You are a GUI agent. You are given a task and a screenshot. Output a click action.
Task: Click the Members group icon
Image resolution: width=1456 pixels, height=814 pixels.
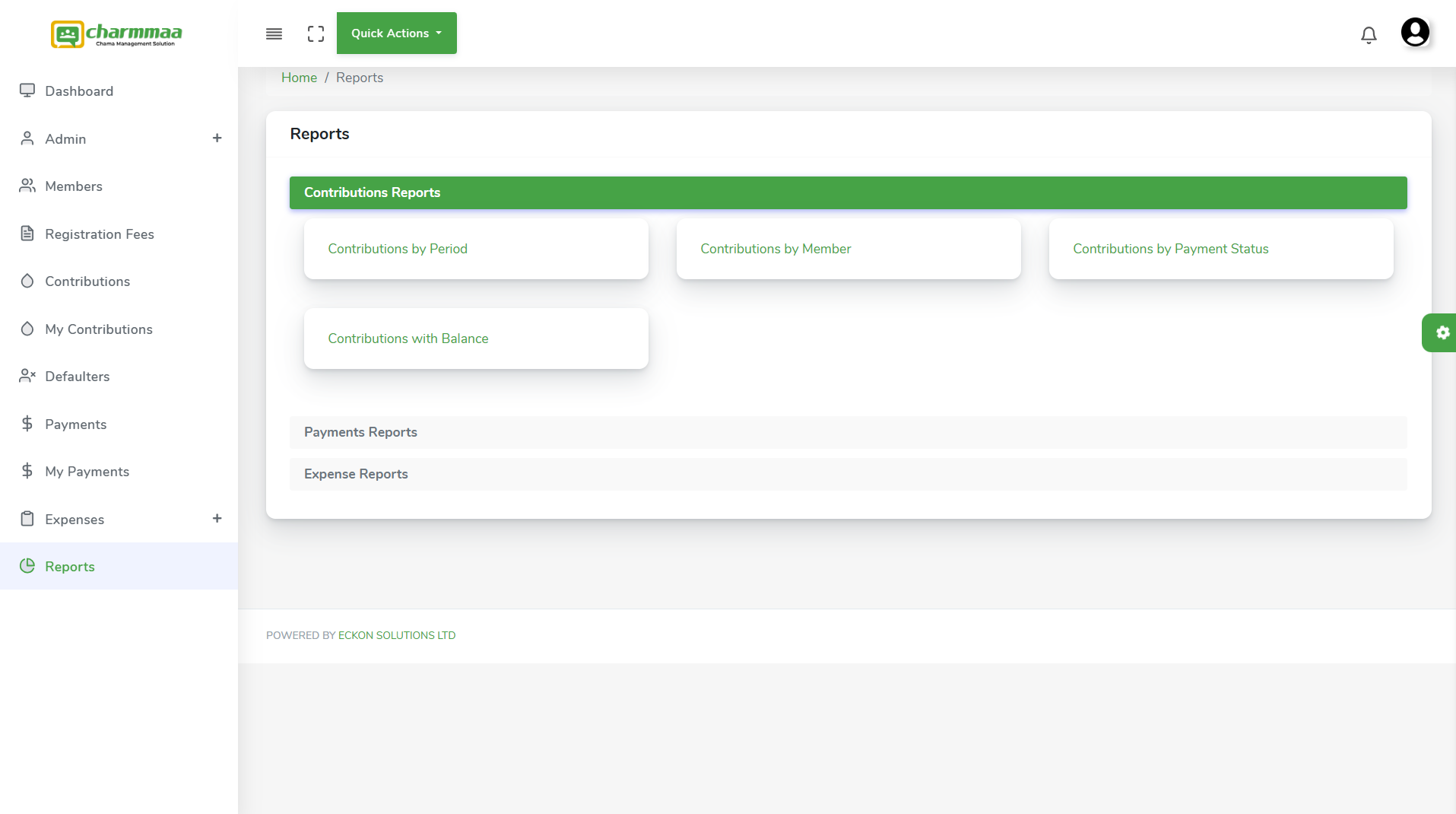27,186
